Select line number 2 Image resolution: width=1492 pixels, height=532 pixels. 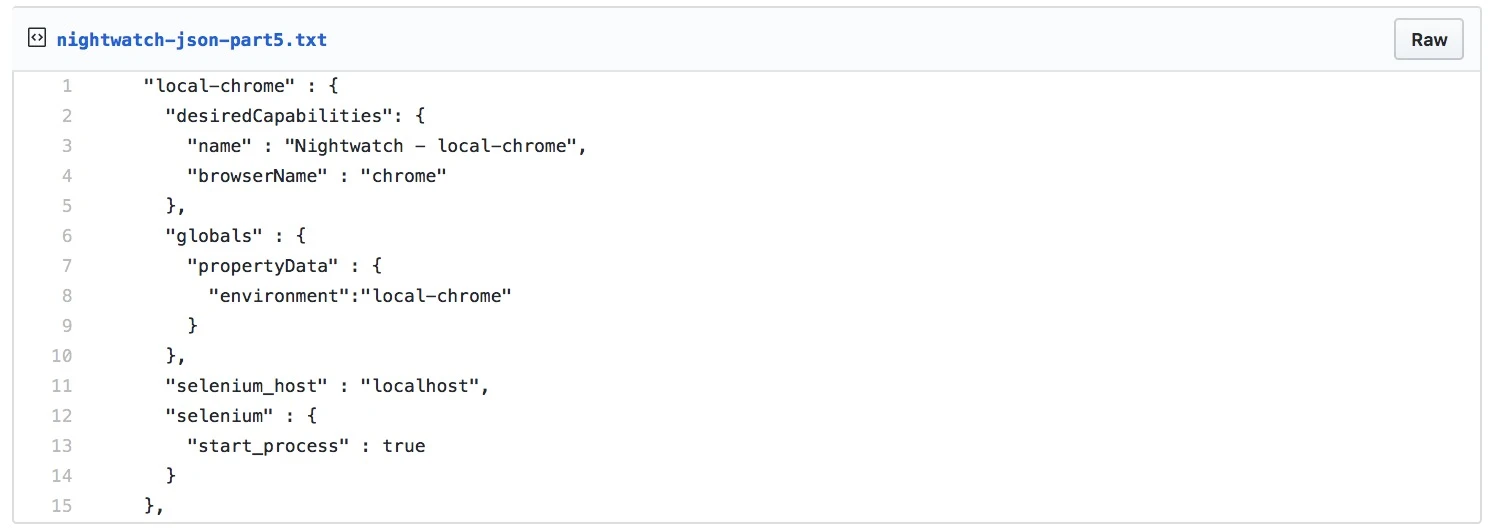coord(66,116)
